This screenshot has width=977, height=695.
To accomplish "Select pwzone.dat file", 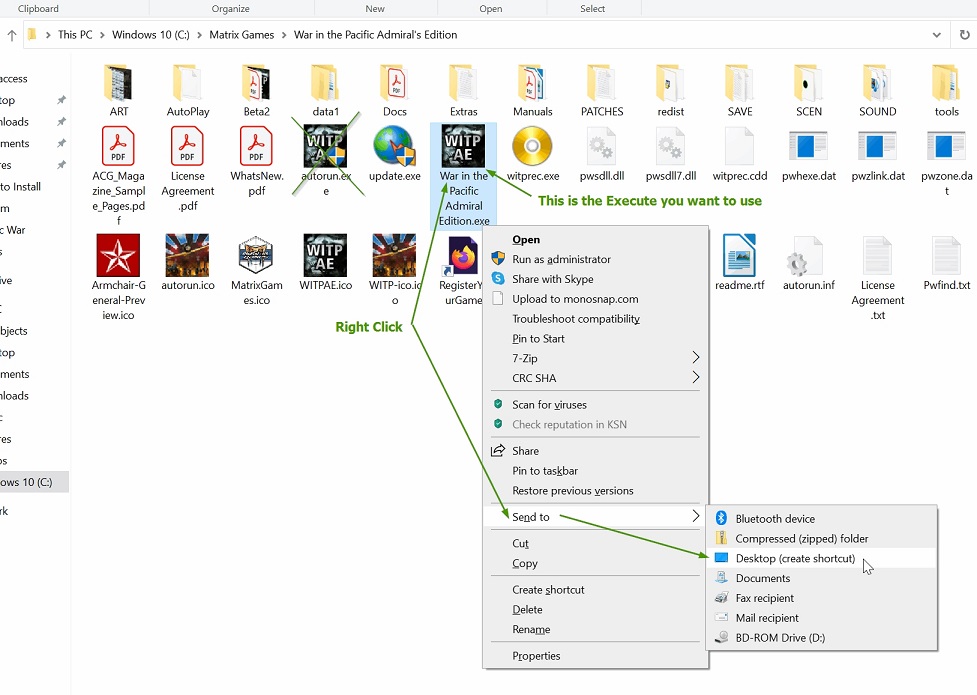I will click(x=946, y=161).
